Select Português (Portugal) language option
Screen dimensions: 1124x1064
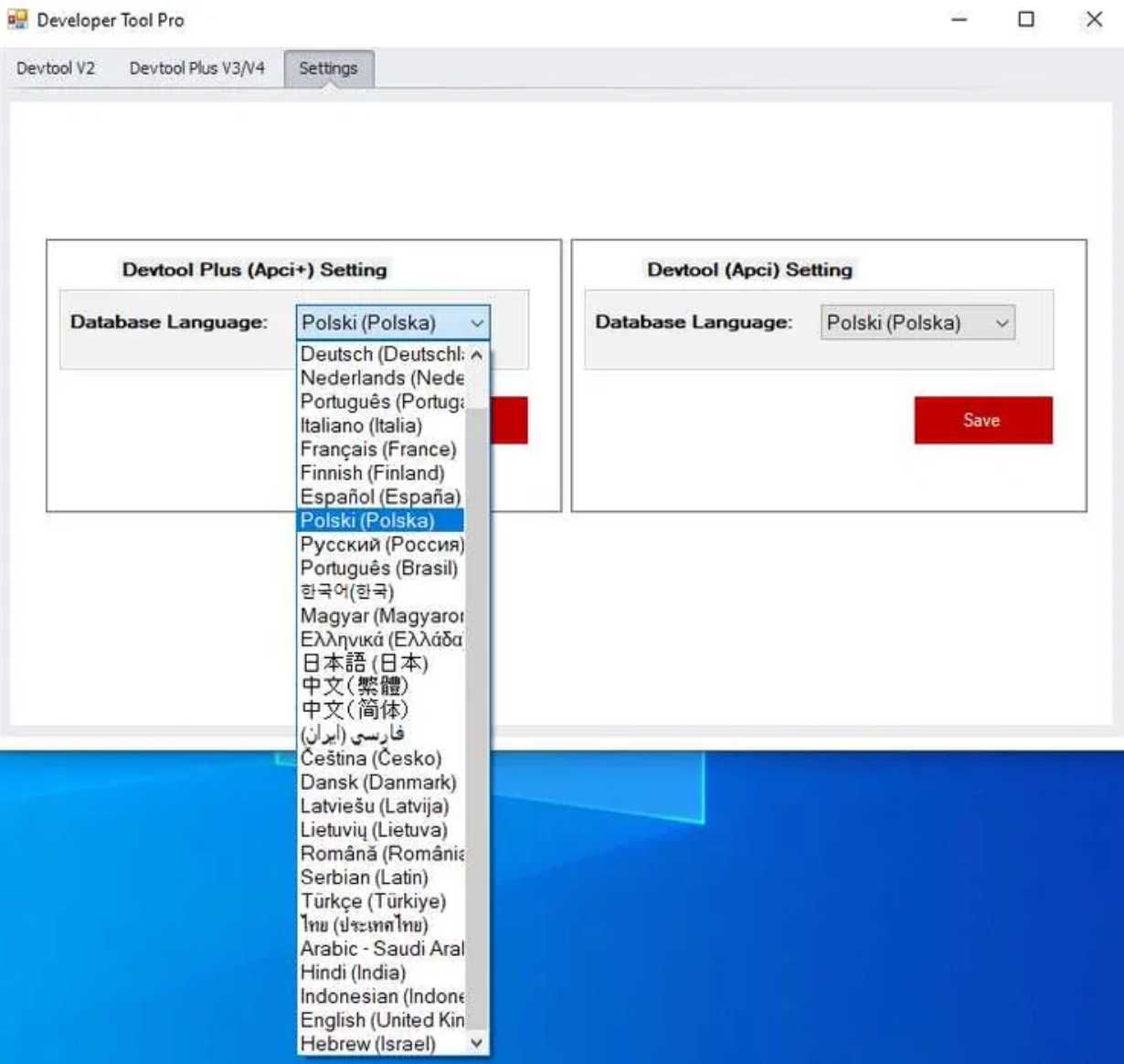(382, 401)
